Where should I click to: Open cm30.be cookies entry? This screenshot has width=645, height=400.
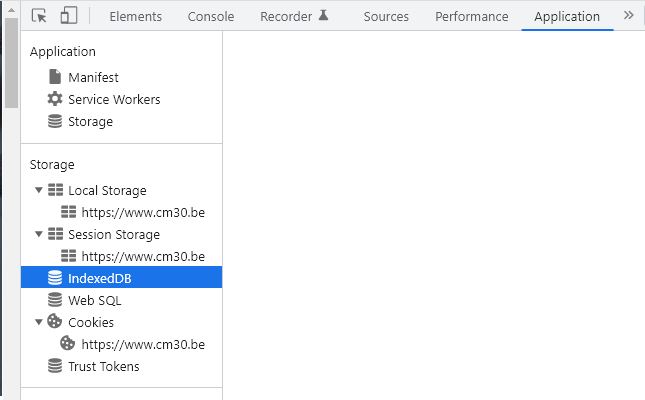[x=143, y=344]
